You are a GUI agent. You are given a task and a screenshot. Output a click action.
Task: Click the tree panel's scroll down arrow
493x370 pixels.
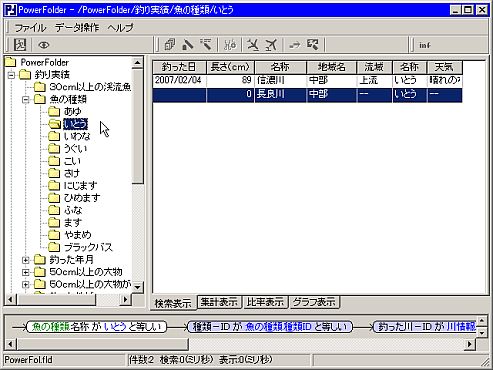click(x=137, y=287)
